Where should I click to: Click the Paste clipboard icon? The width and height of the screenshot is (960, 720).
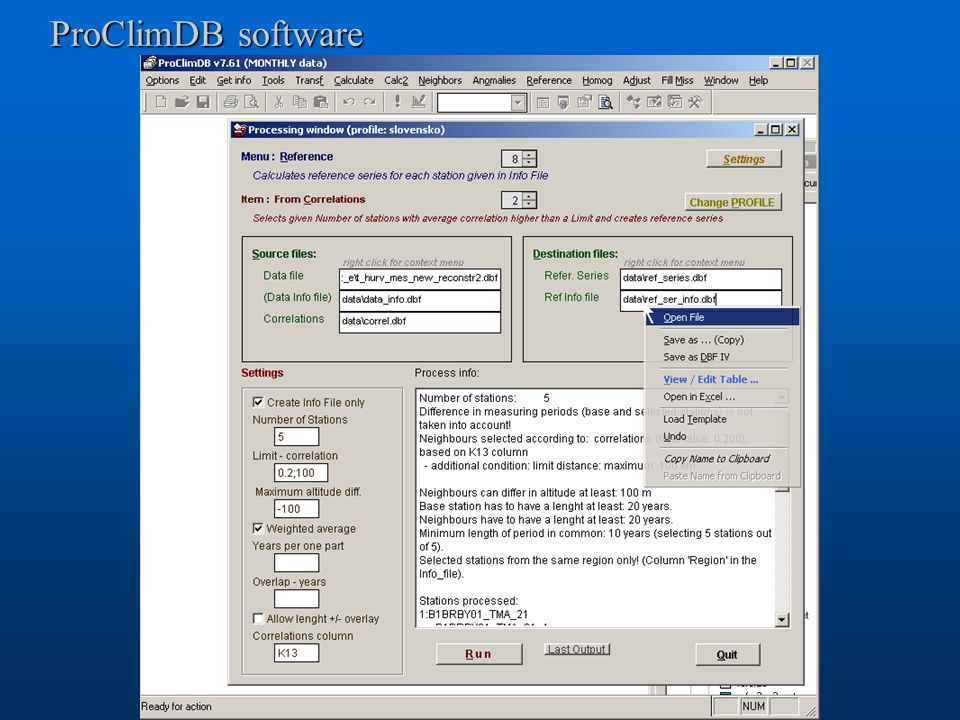[x=320, y=102]
